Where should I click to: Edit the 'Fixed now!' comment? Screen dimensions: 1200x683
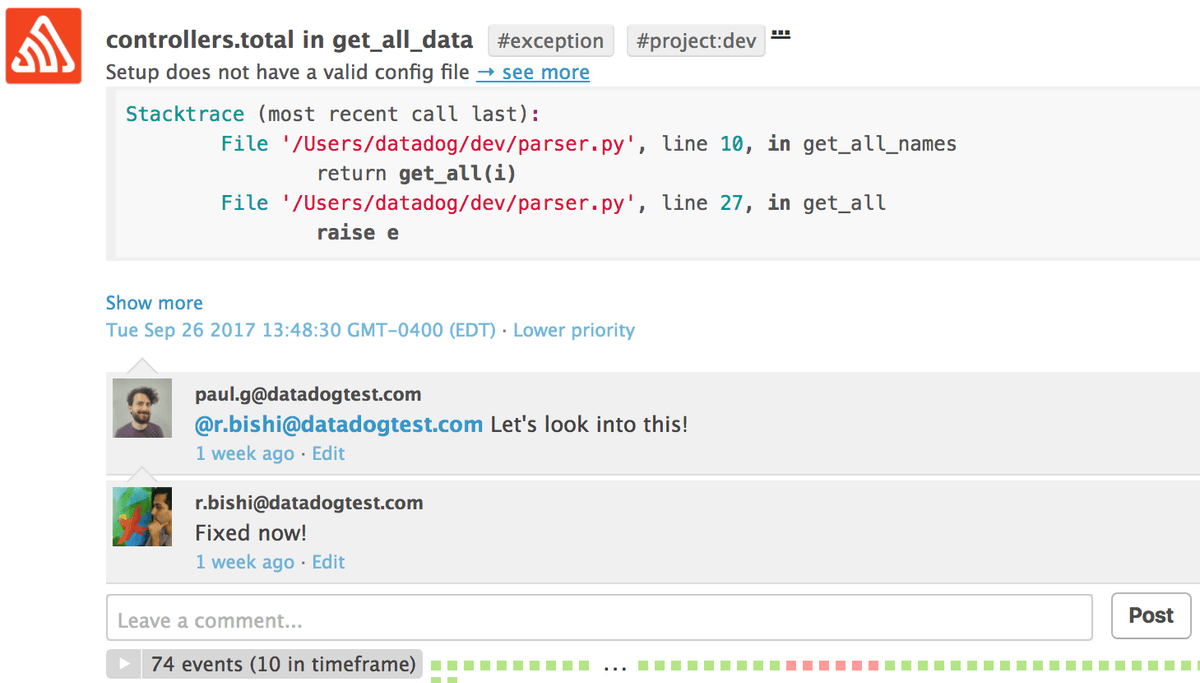(328, 562)
